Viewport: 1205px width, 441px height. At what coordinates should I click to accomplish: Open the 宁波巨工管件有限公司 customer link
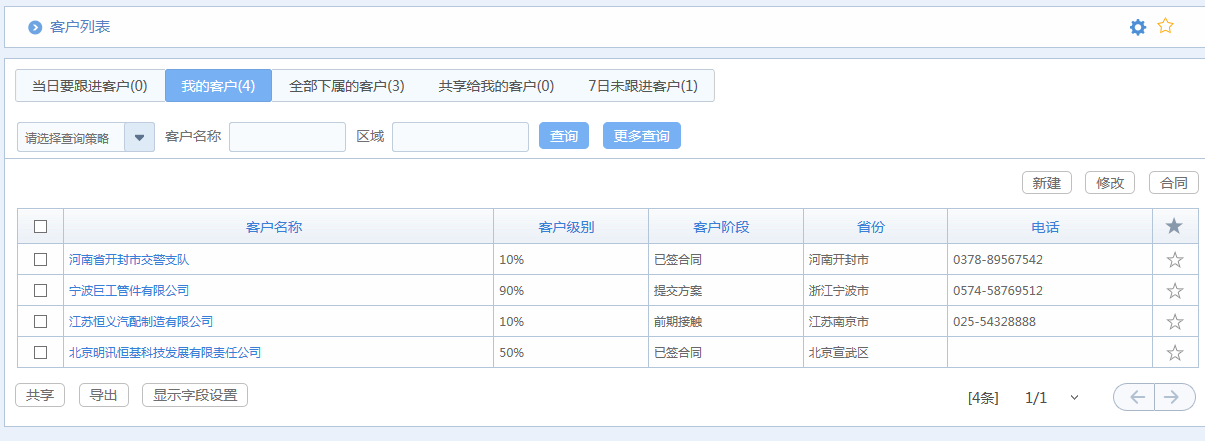tap(129, 291)
